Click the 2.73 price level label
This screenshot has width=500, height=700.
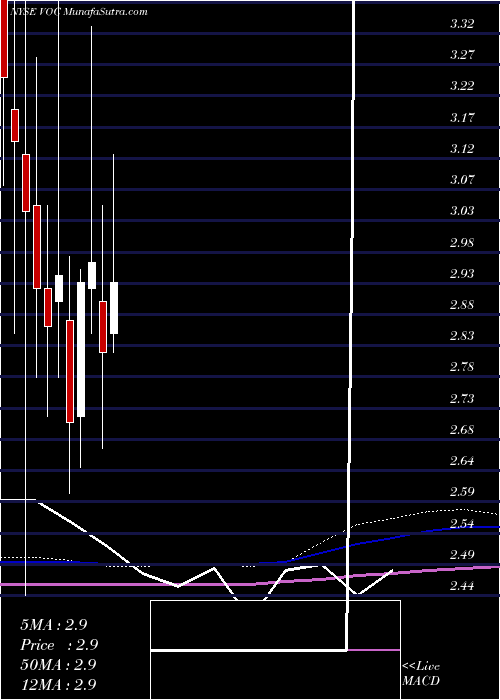(x=462, y=399)
